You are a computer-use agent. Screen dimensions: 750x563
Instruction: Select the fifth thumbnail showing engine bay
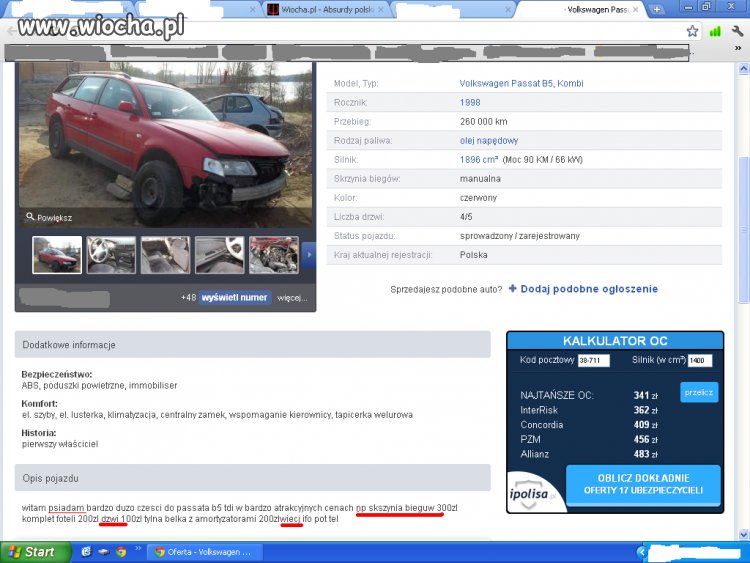pos(274,255)
